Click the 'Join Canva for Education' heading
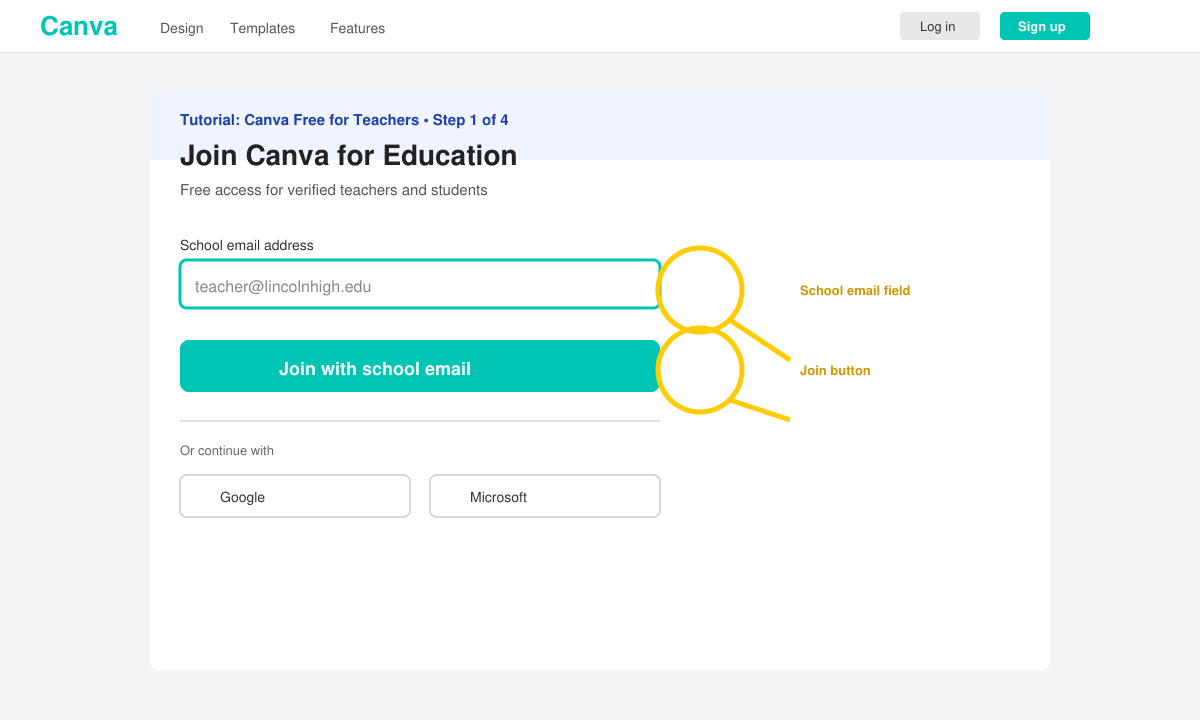The image size is (1200, 720). 349,156
